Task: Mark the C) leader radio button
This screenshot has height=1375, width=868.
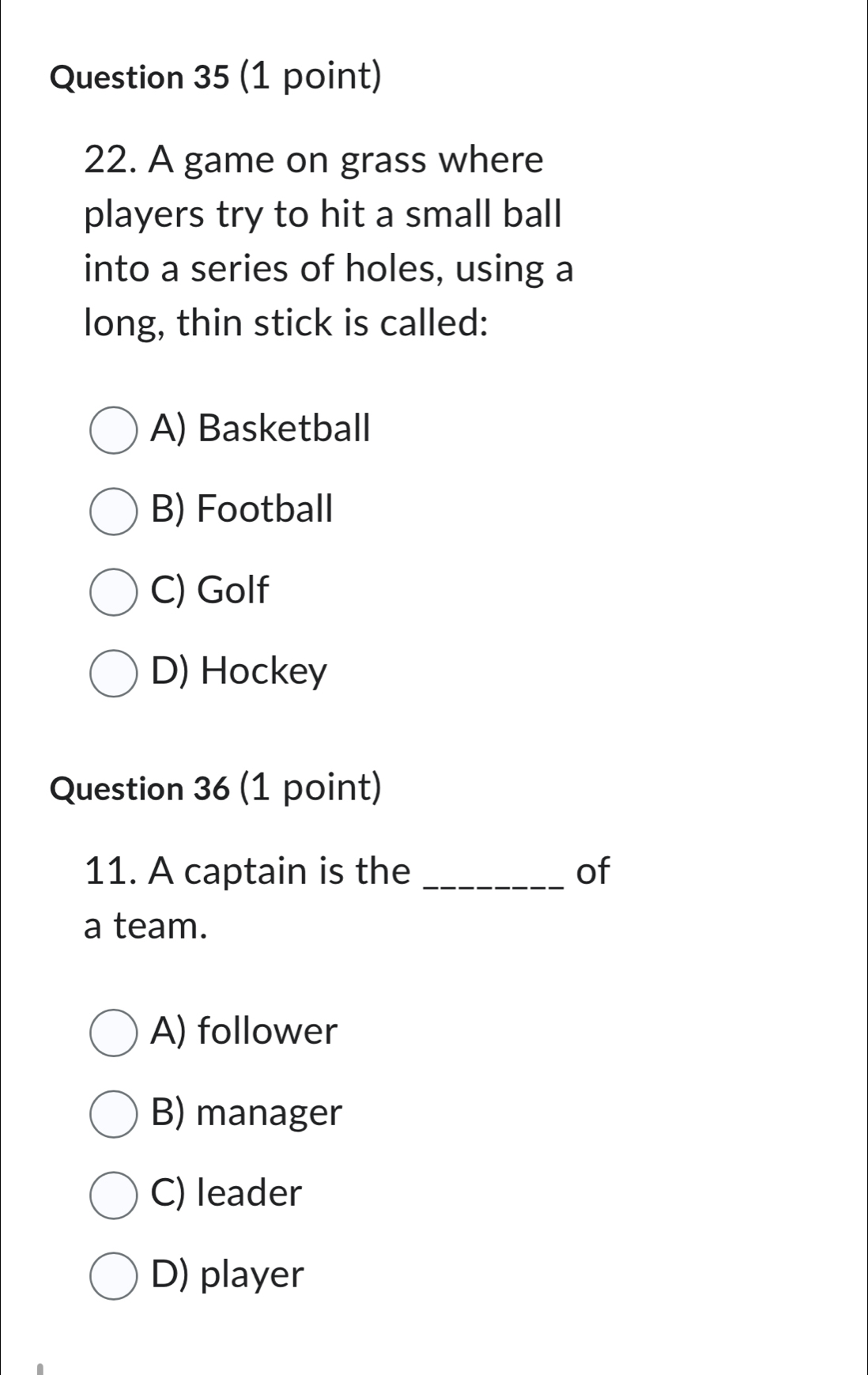Action: click(113, 1195)
